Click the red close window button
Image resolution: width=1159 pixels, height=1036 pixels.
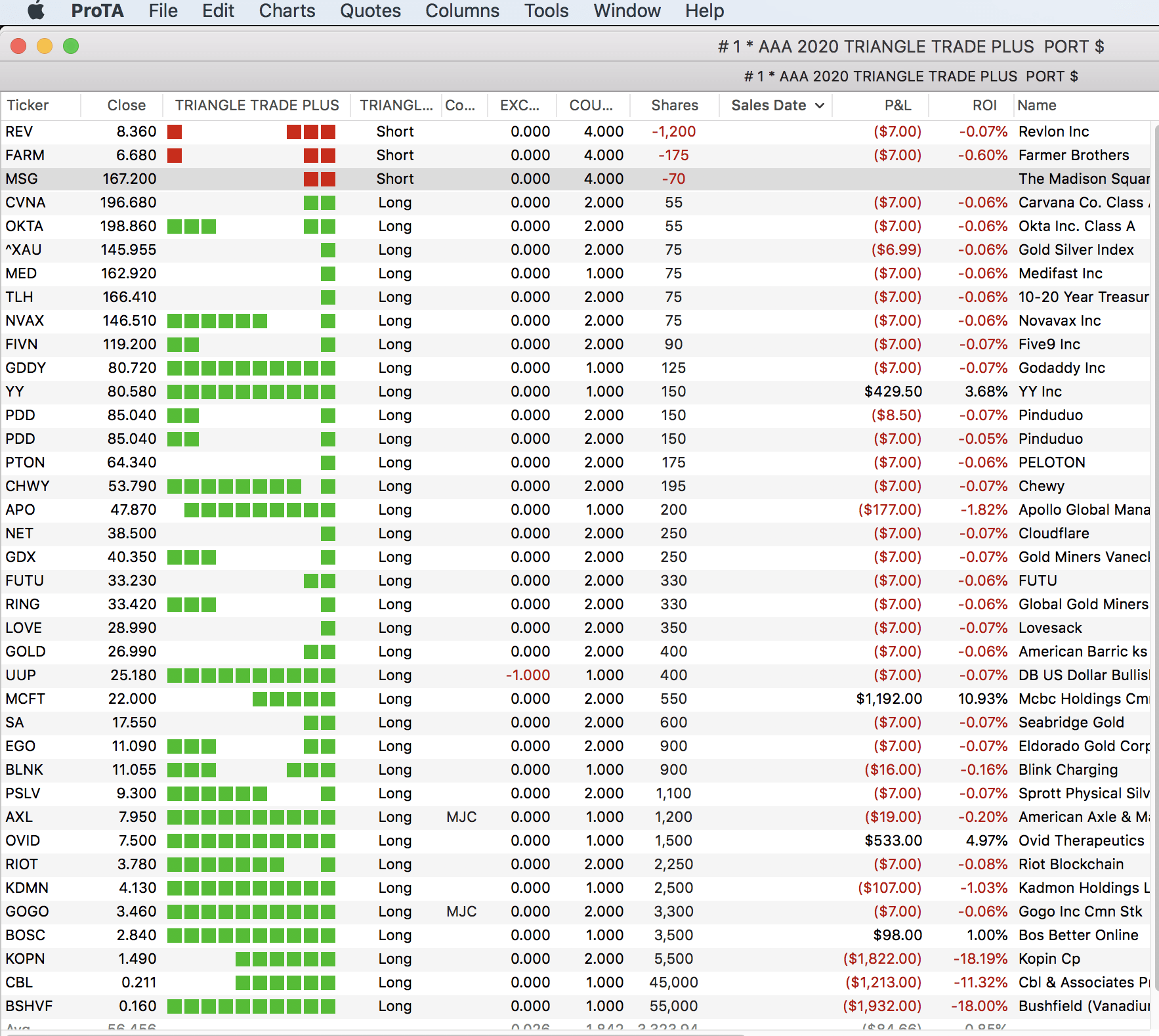(x=18, y=46)
